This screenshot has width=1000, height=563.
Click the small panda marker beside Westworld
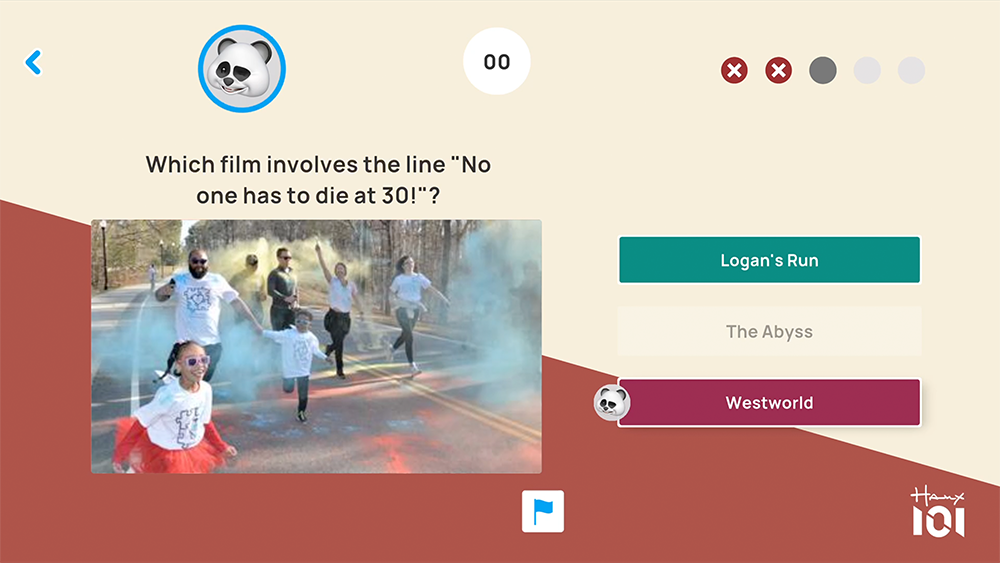pyautogui.click(x=612, y=402)
